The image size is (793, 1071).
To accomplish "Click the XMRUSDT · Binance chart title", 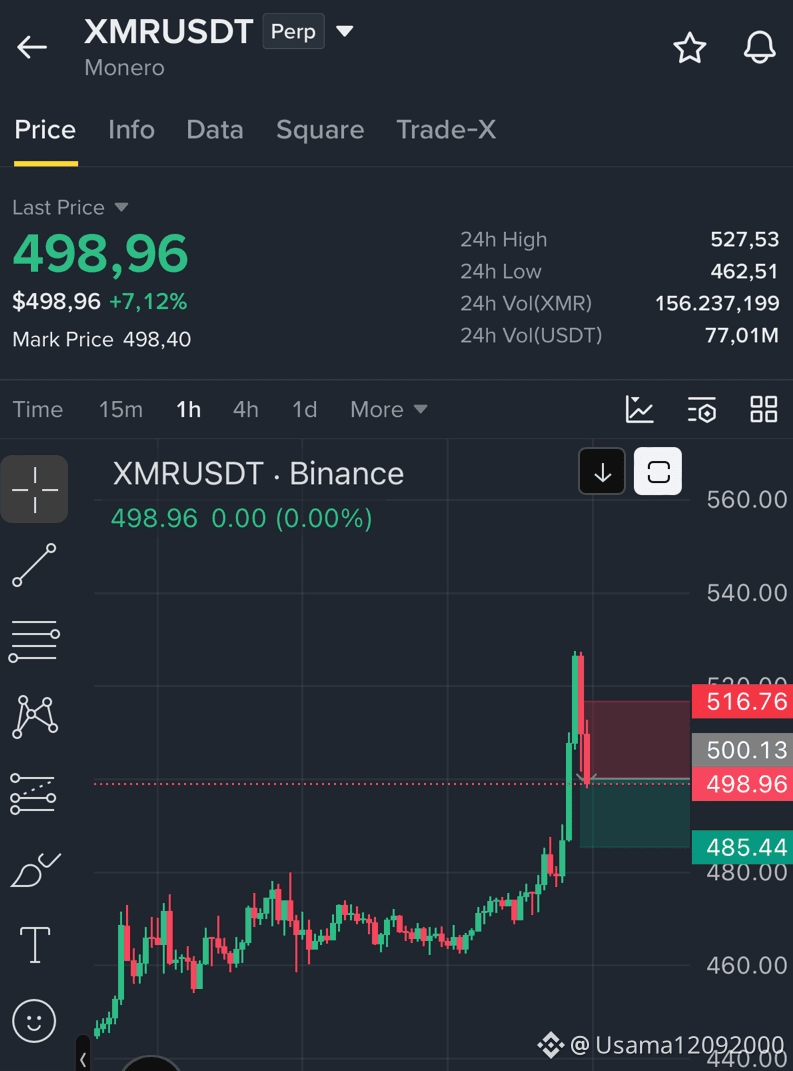I will click(x=258, y=473).
